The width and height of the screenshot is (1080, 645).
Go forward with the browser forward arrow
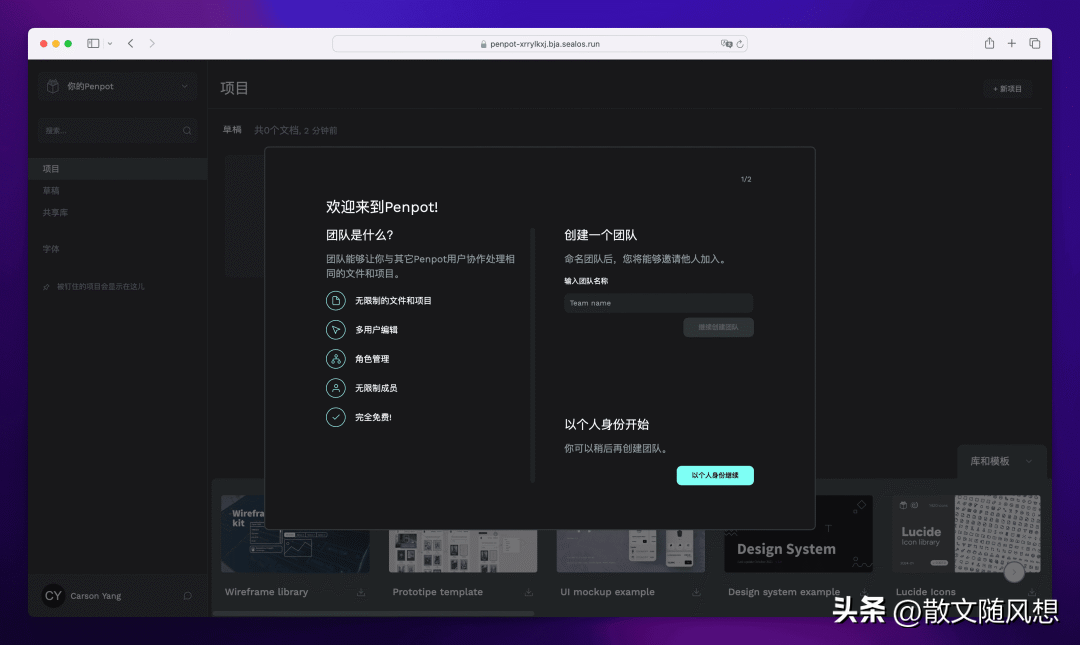pyautogui.click(x=152, y=43)
